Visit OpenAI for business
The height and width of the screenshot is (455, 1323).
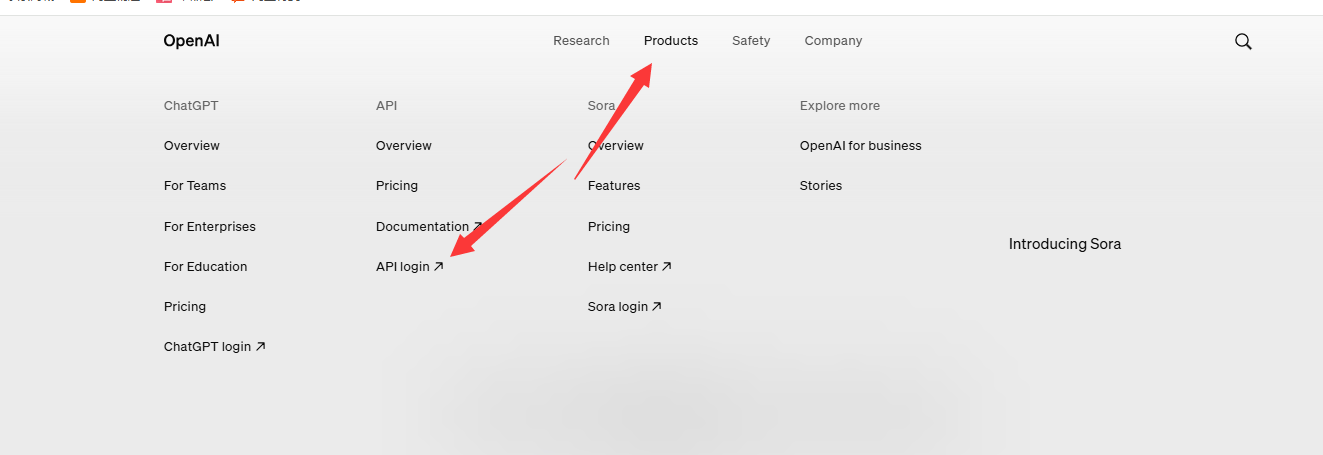(860, 146)
